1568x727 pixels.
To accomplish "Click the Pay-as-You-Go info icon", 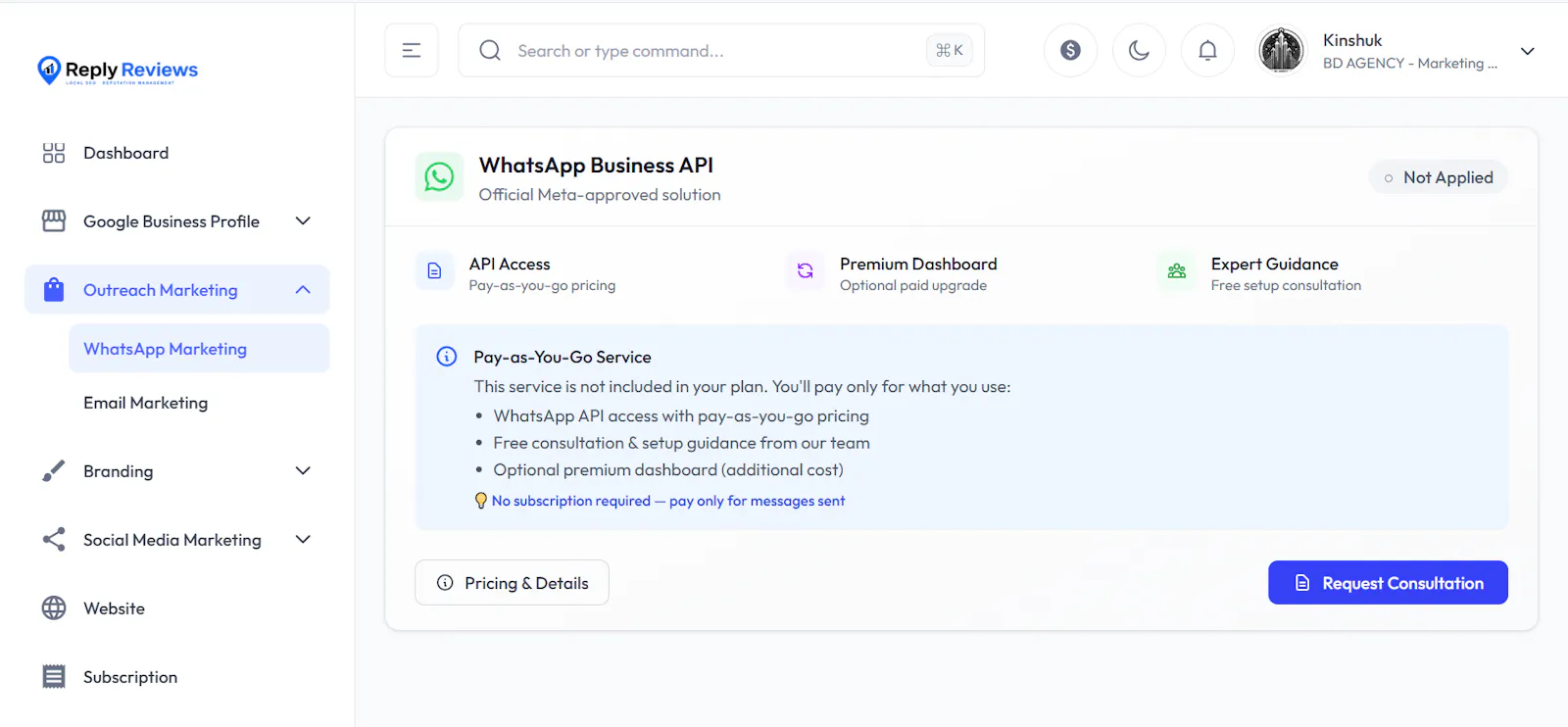I will point(446,357).
